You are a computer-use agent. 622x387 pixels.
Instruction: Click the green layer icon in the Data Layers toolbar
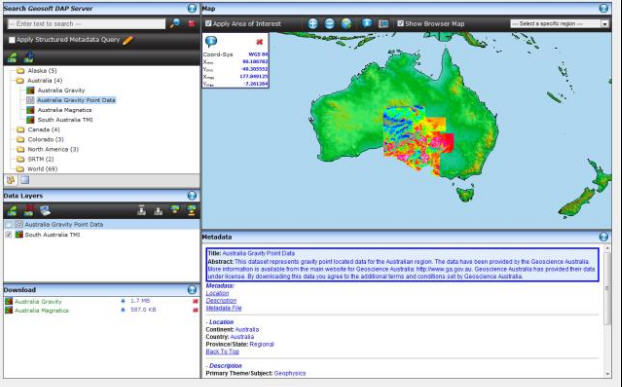coord(12,211)
